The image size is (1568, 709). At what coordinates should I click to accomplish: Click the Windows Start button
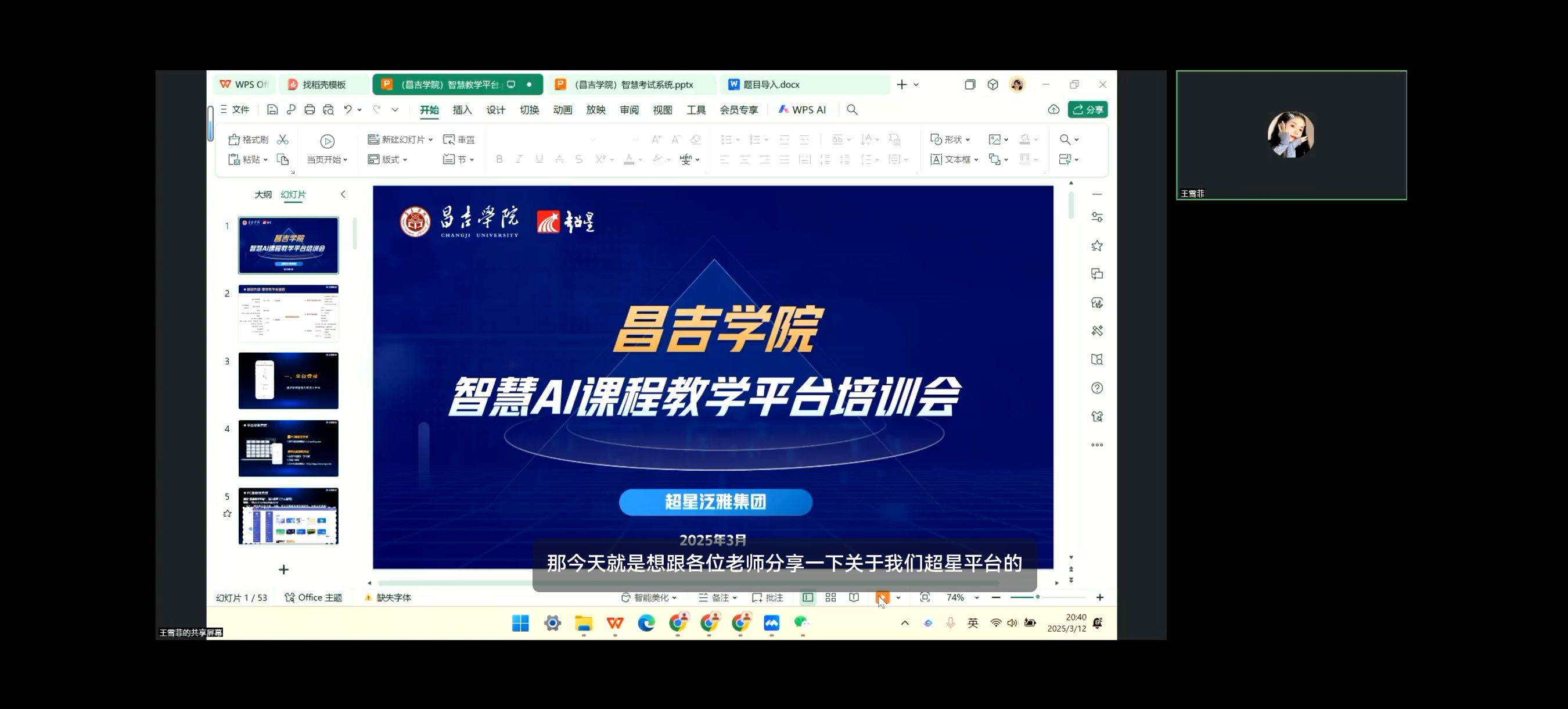(520, 622)
